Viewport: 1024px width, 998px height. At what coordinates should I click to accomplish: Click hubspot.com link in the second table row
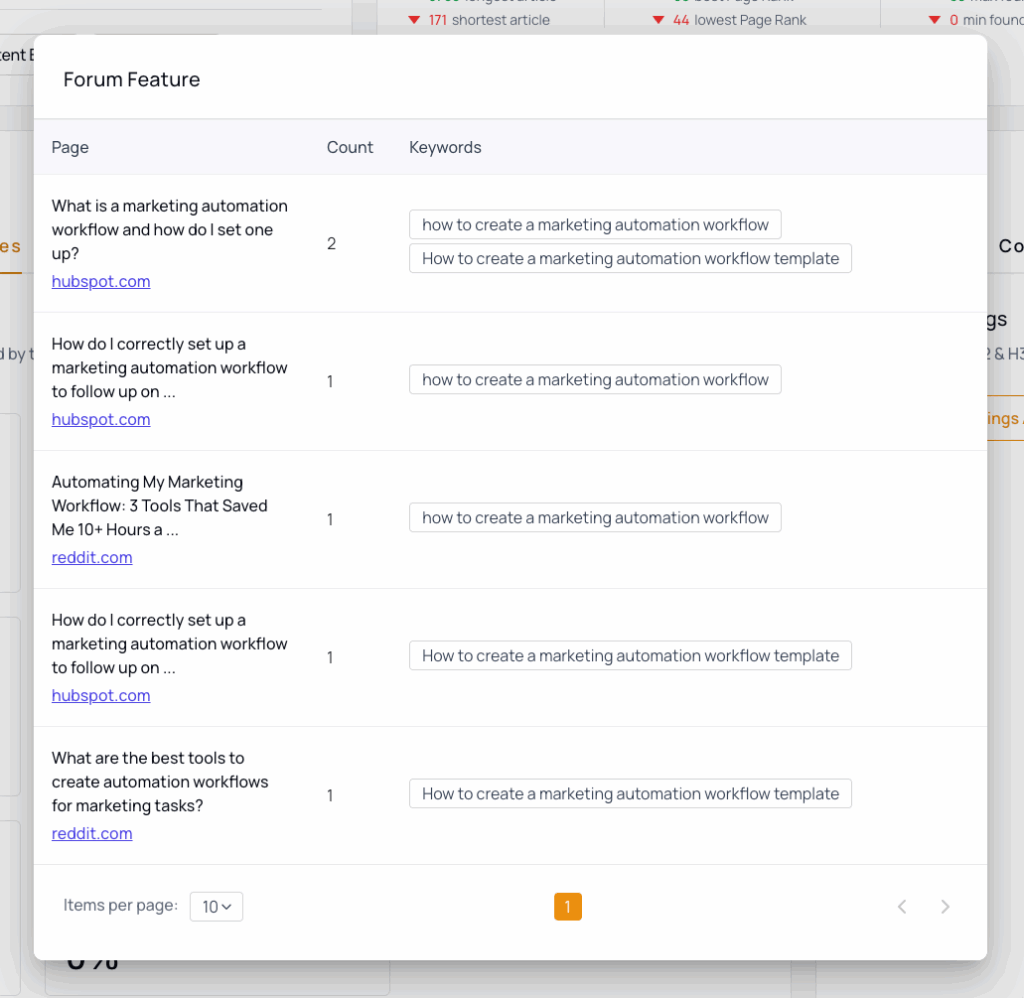[101, 420]
